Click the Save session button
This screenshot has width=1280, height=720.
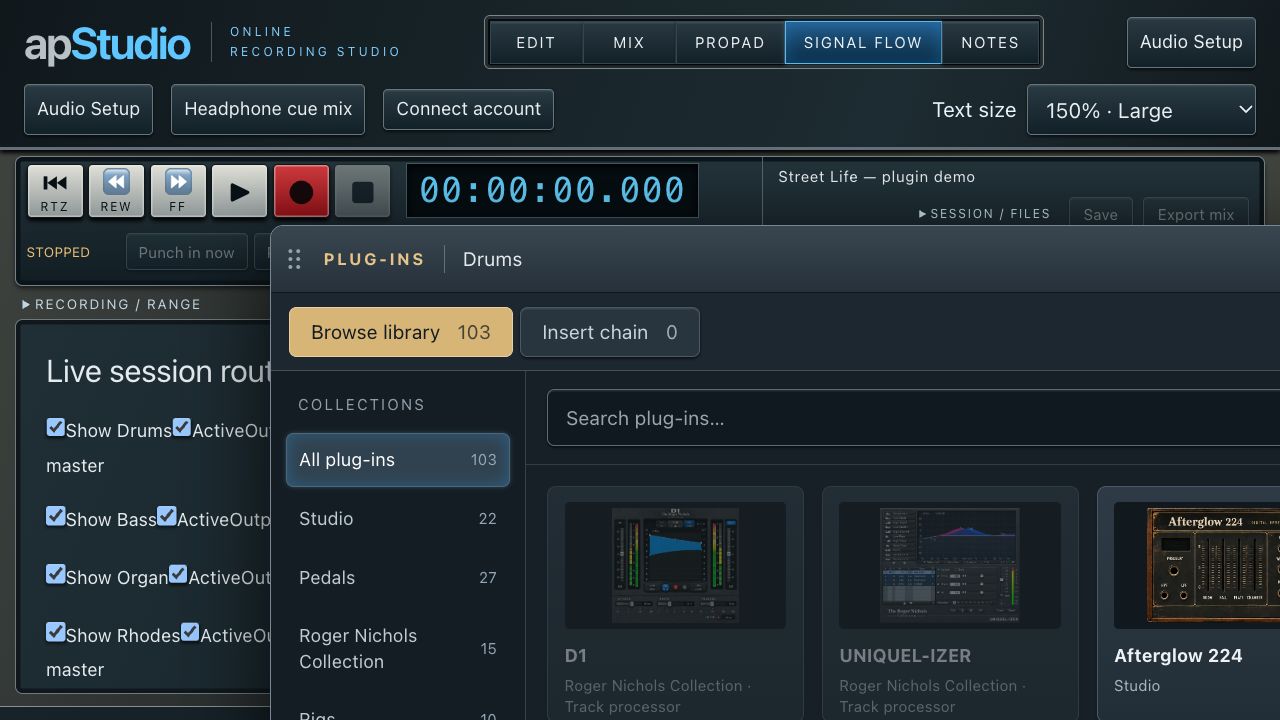(x=1101, y=214)
